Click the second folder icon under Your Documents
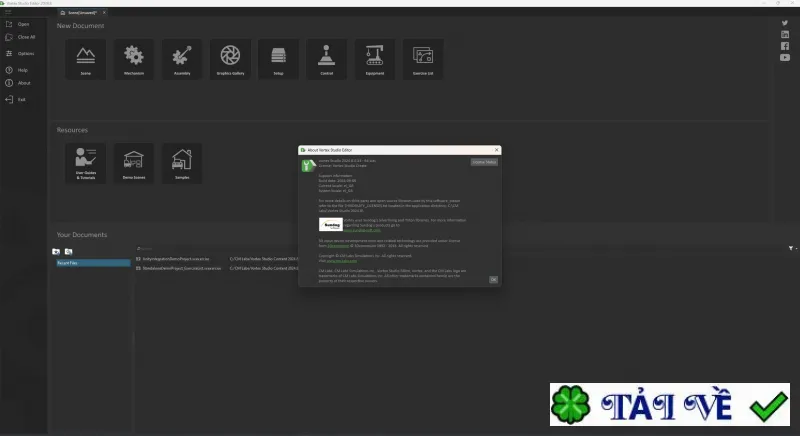The image size is (800, 436). pyautogui.click(x=68, y=251)
